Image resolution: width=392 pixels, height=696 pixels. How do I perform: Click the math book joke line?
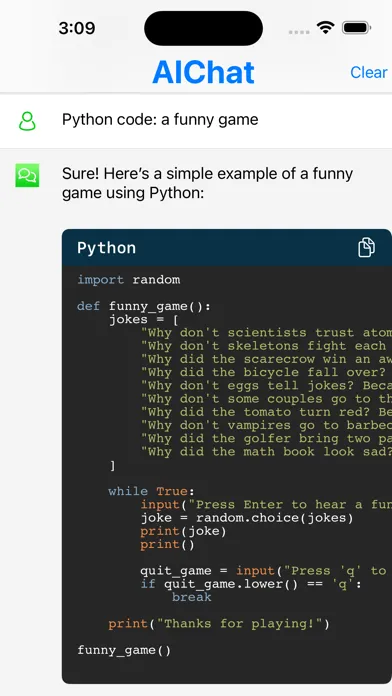[x=266, y=452]
